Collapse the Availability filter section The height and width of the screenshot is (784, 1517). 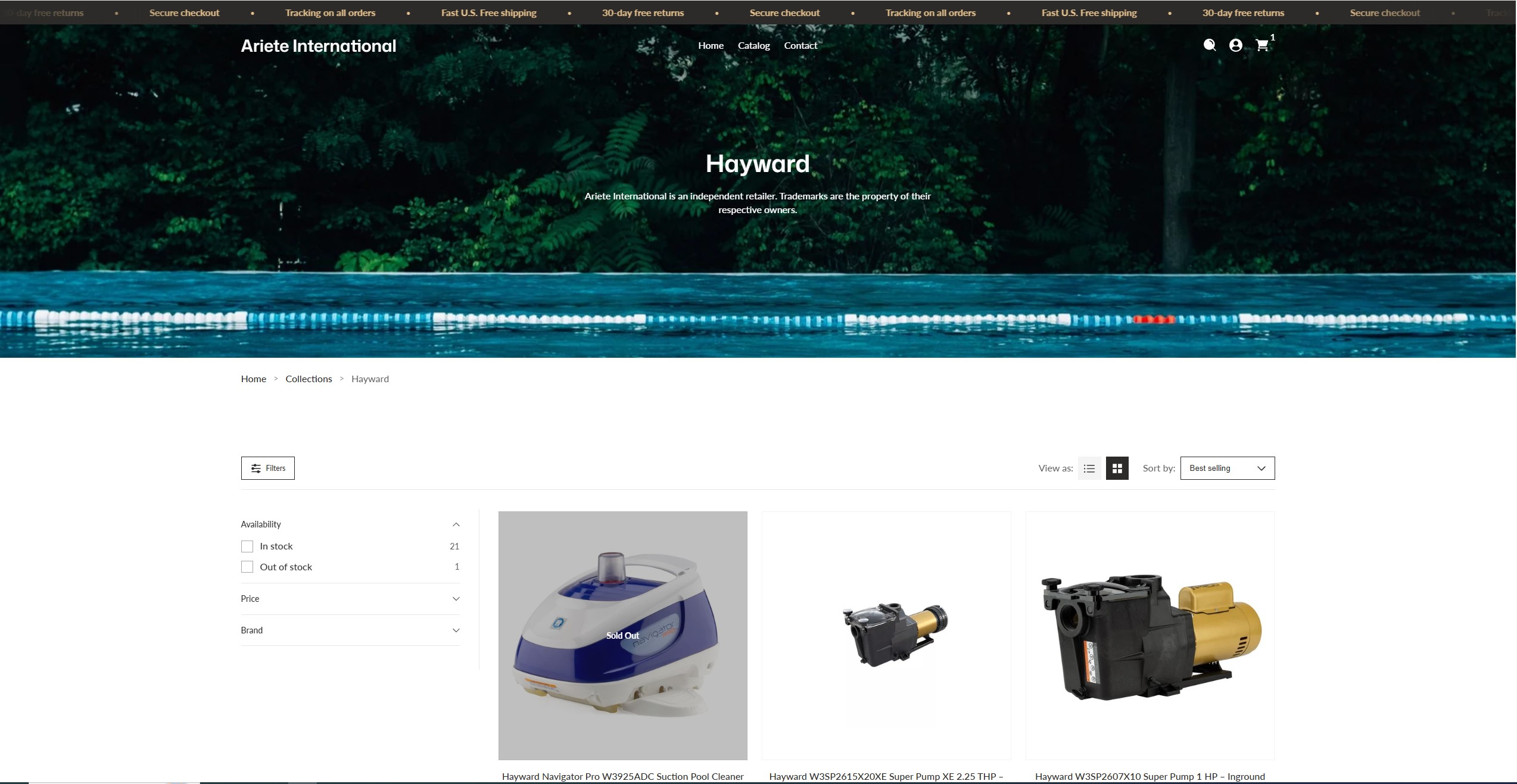pyautogui.click(x=456, y=524)
